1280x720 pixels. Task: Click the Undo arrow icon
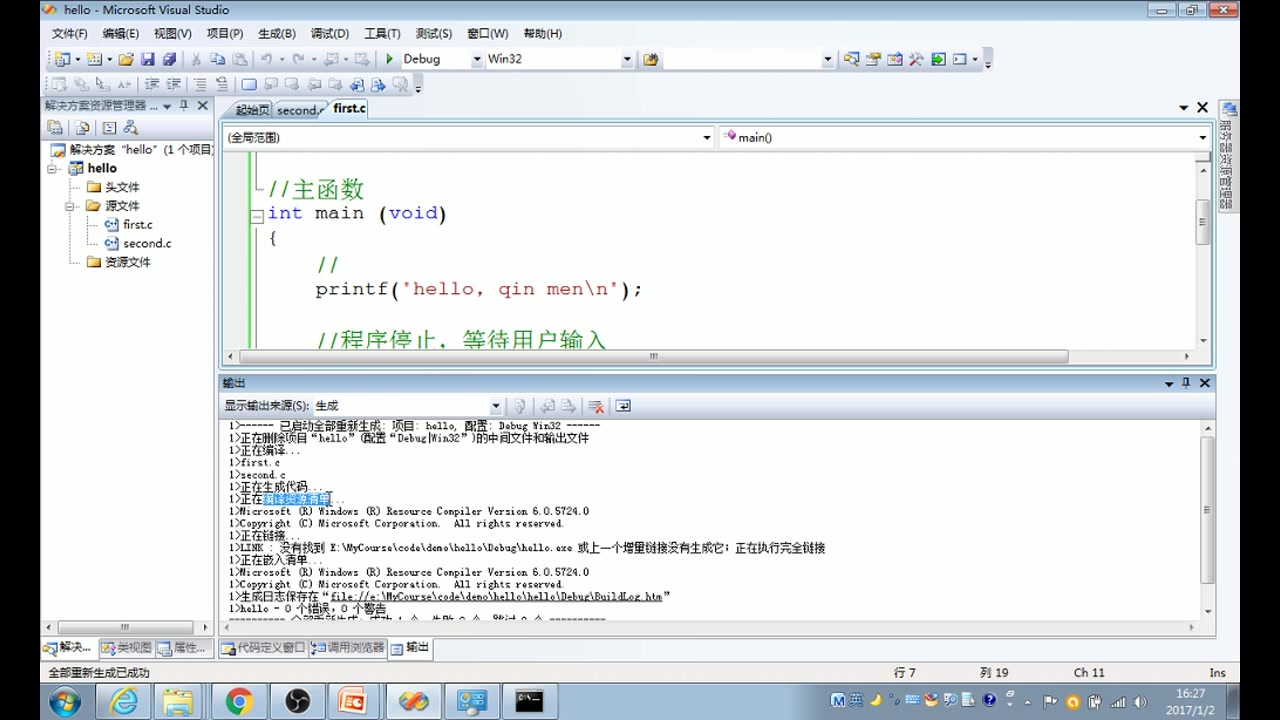point(267,59)
